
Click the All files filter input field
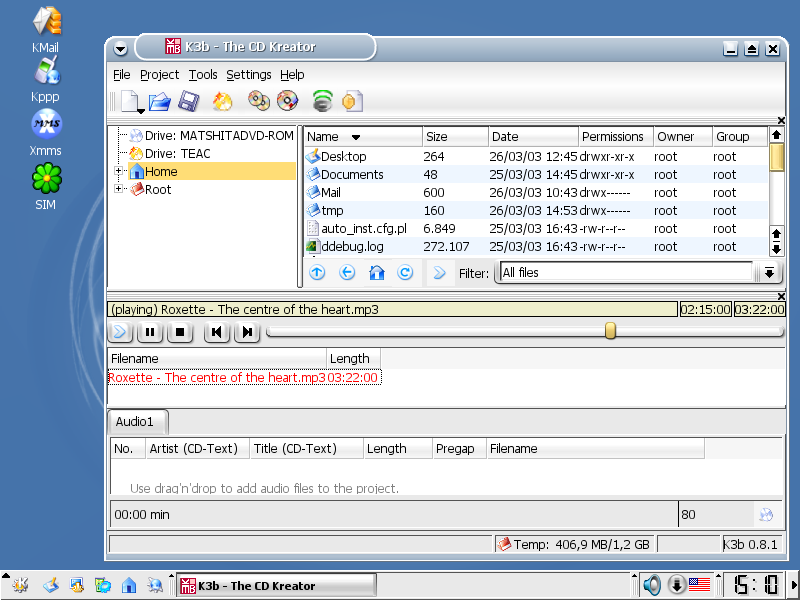click(x=626, y=272)
